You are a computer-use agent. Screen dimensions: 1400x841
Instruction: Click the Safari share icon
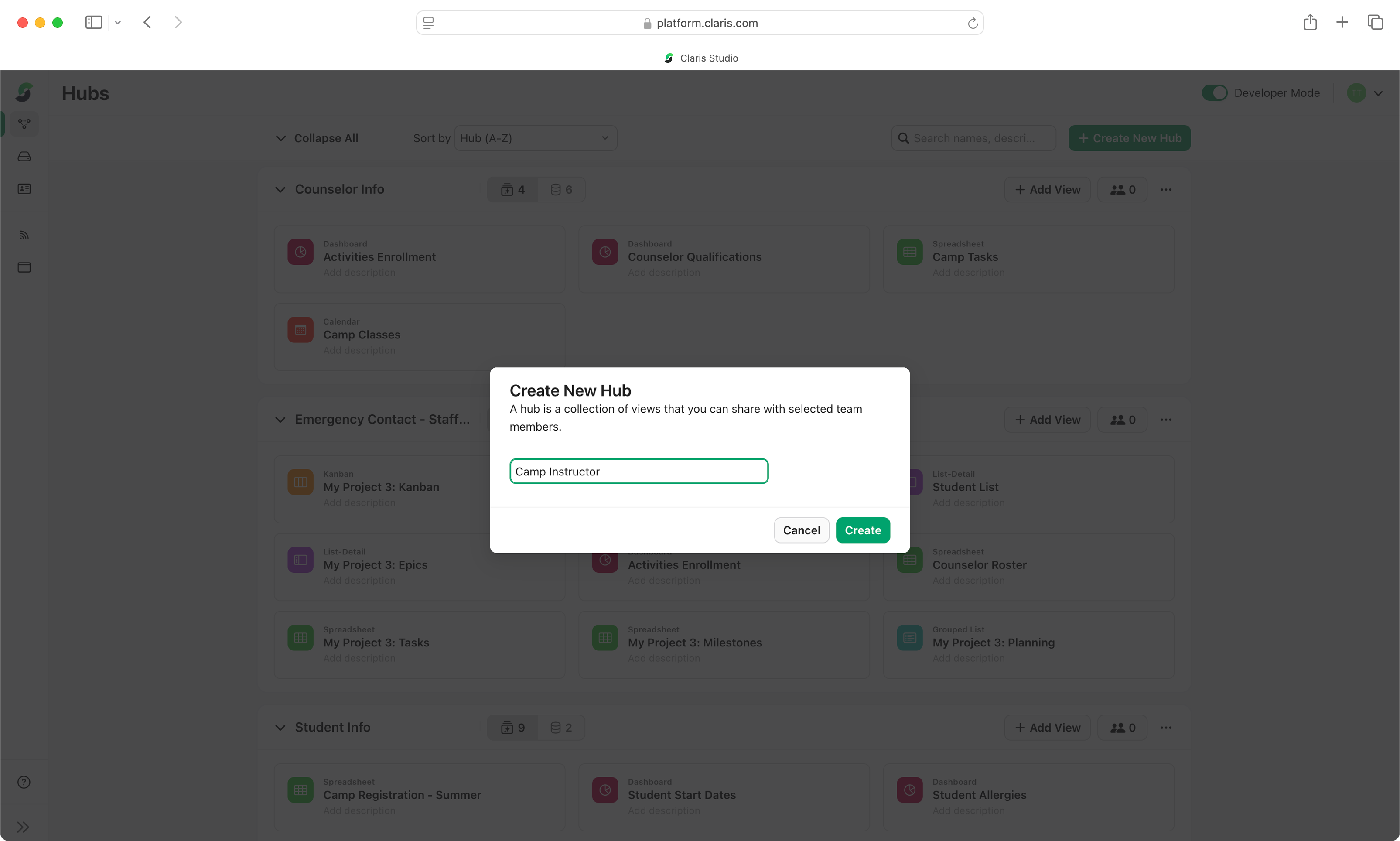coord(1309,23)
